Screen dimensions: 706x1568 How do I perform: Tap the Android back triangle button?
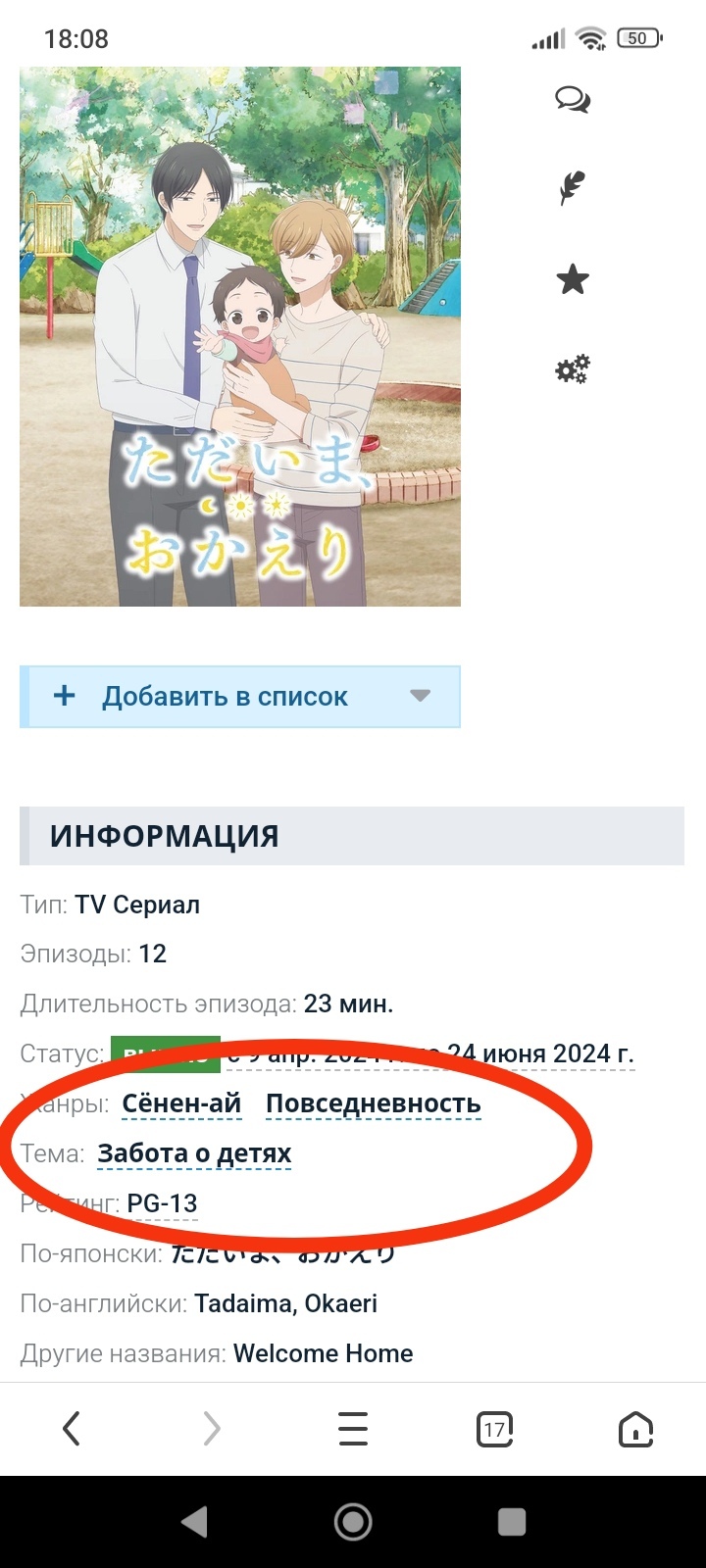coord(194,1521)
